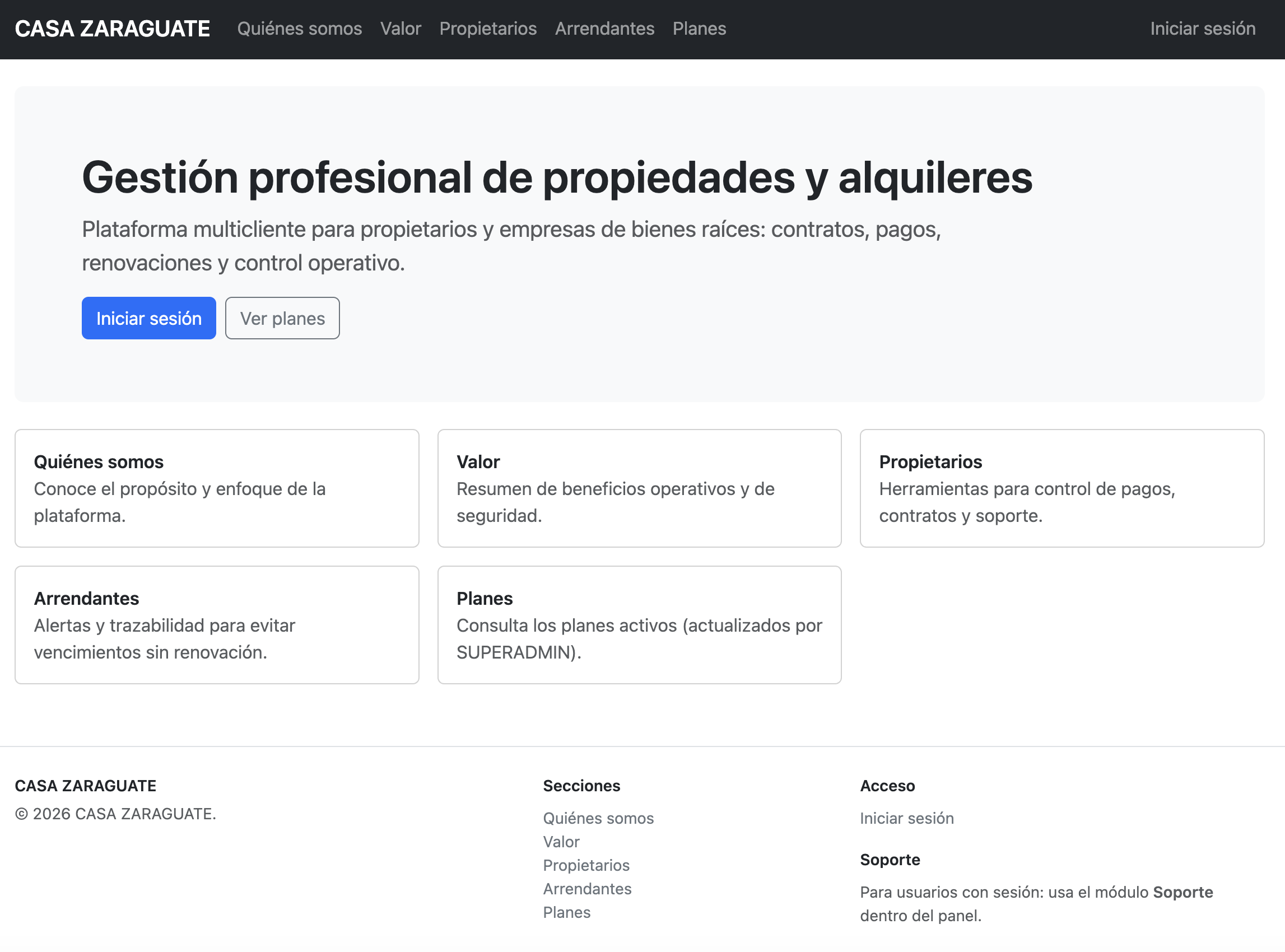Select Valor from the footer links
The width and height of the screenshot is (1285, 952).
coord(561,841)
